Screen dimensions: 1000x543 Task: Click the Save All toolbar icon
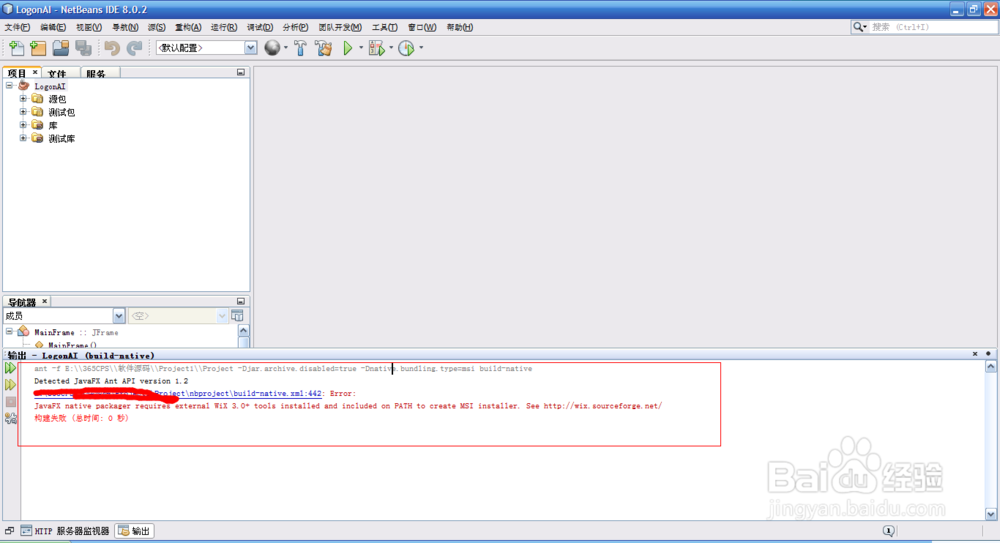(83, 48)
